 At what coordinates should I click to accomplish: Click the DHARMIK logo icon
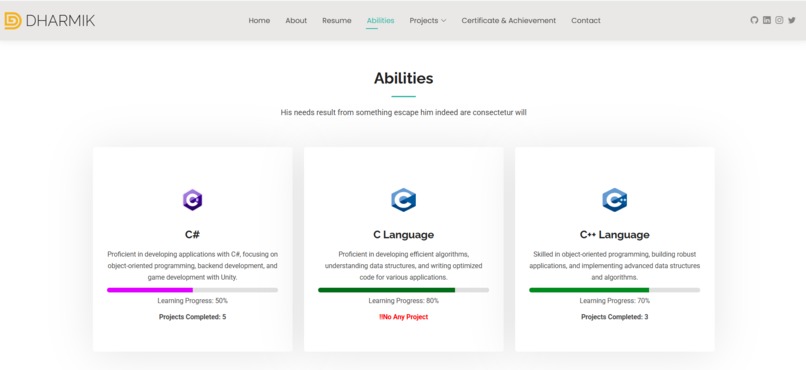[x=12, y=21]
